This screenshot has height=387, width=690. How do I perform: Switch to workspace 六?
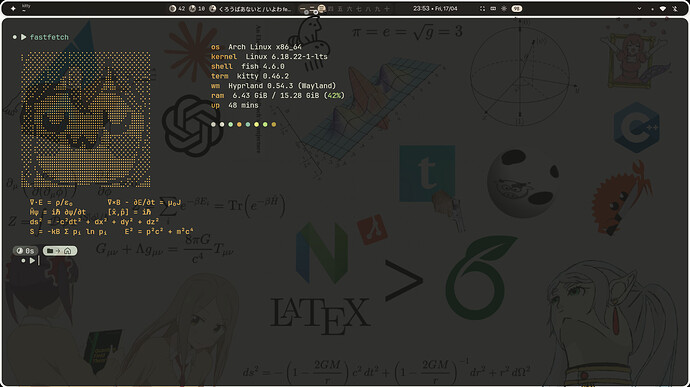tap(349, 9)
